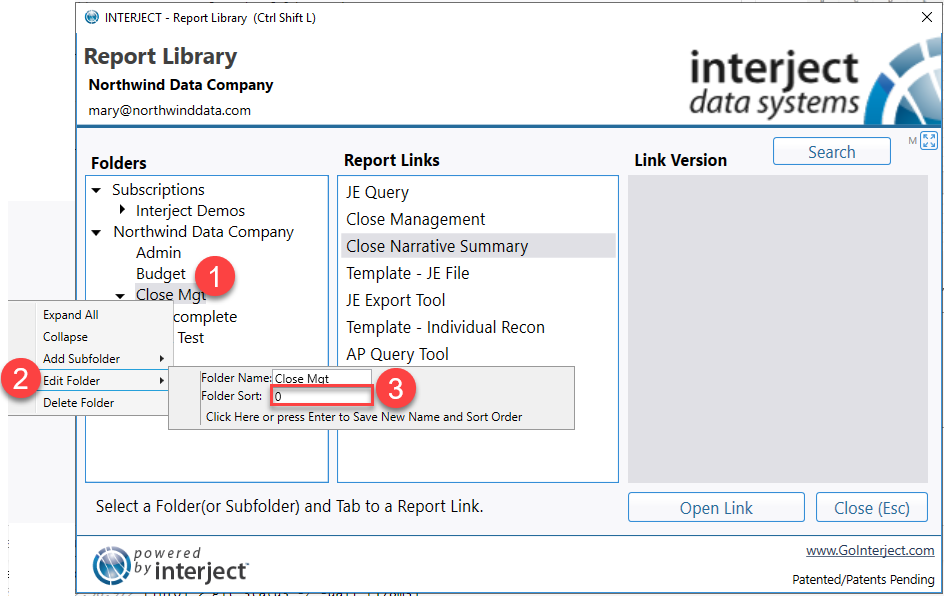The width and height of the screenshot is (944, 596).
Task: Select the Template - JE File link
Action: (408, 273)
